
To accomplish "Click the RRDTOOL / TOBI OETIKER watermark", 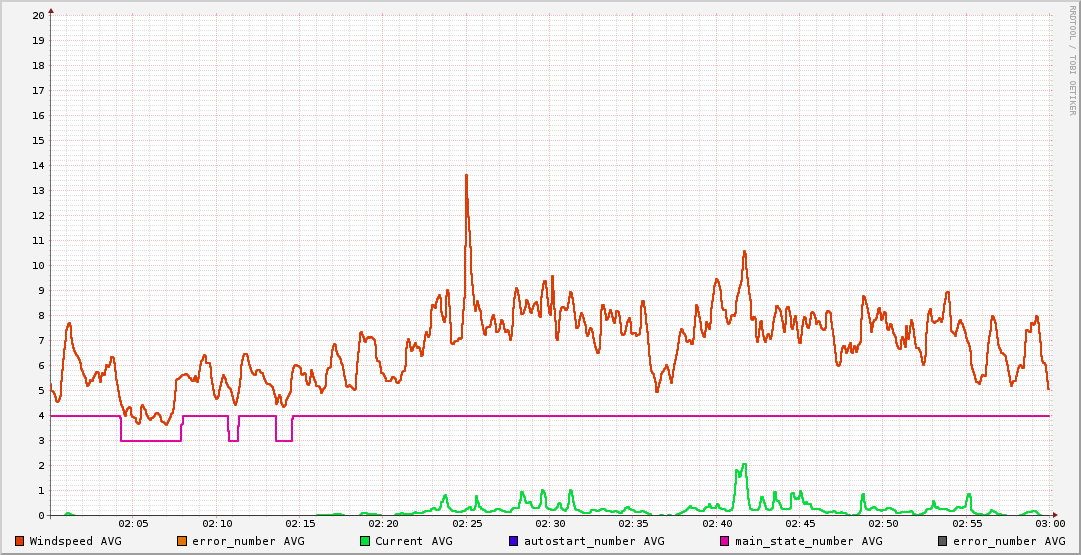I will (1073, 60).
